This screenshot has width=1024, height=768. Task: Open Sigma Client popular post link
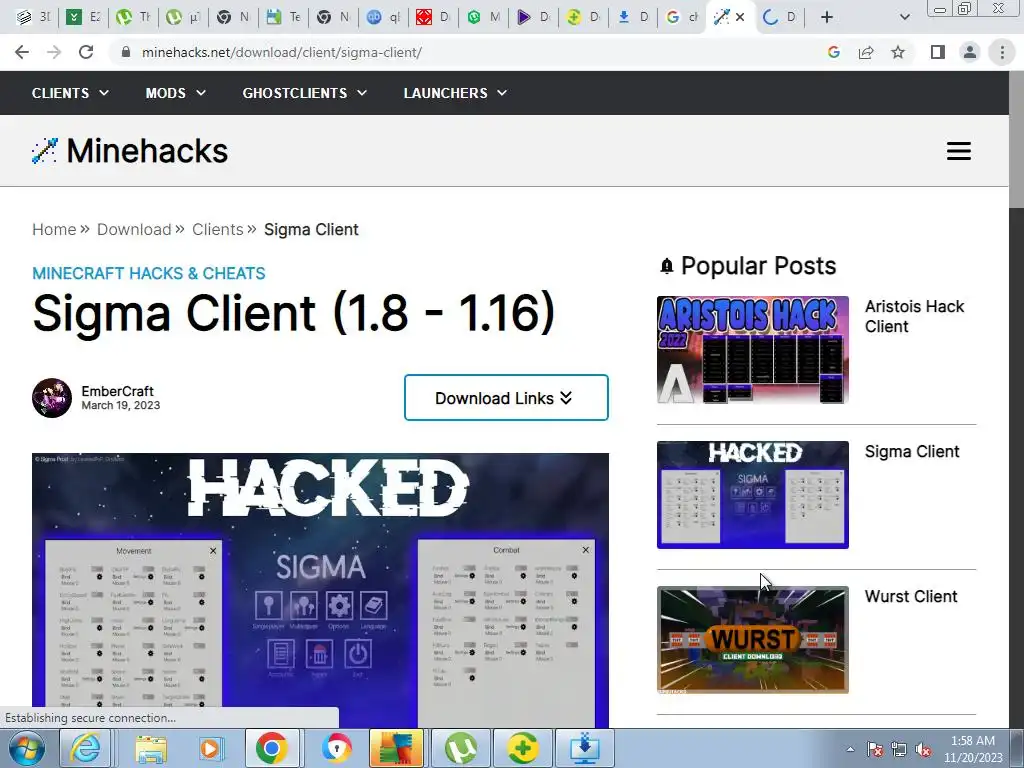[x=912, y=451]
